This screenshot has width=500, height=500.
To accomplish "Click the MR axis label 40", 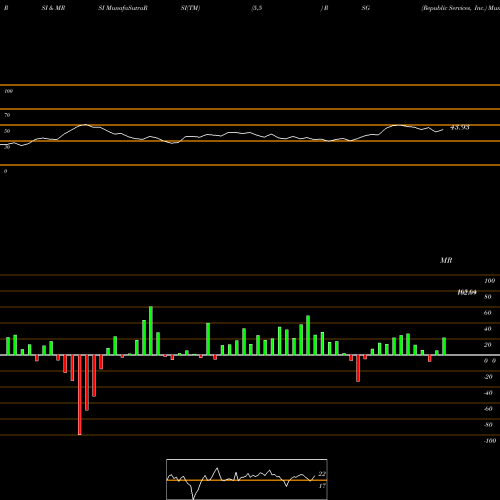I will [487, 329].
